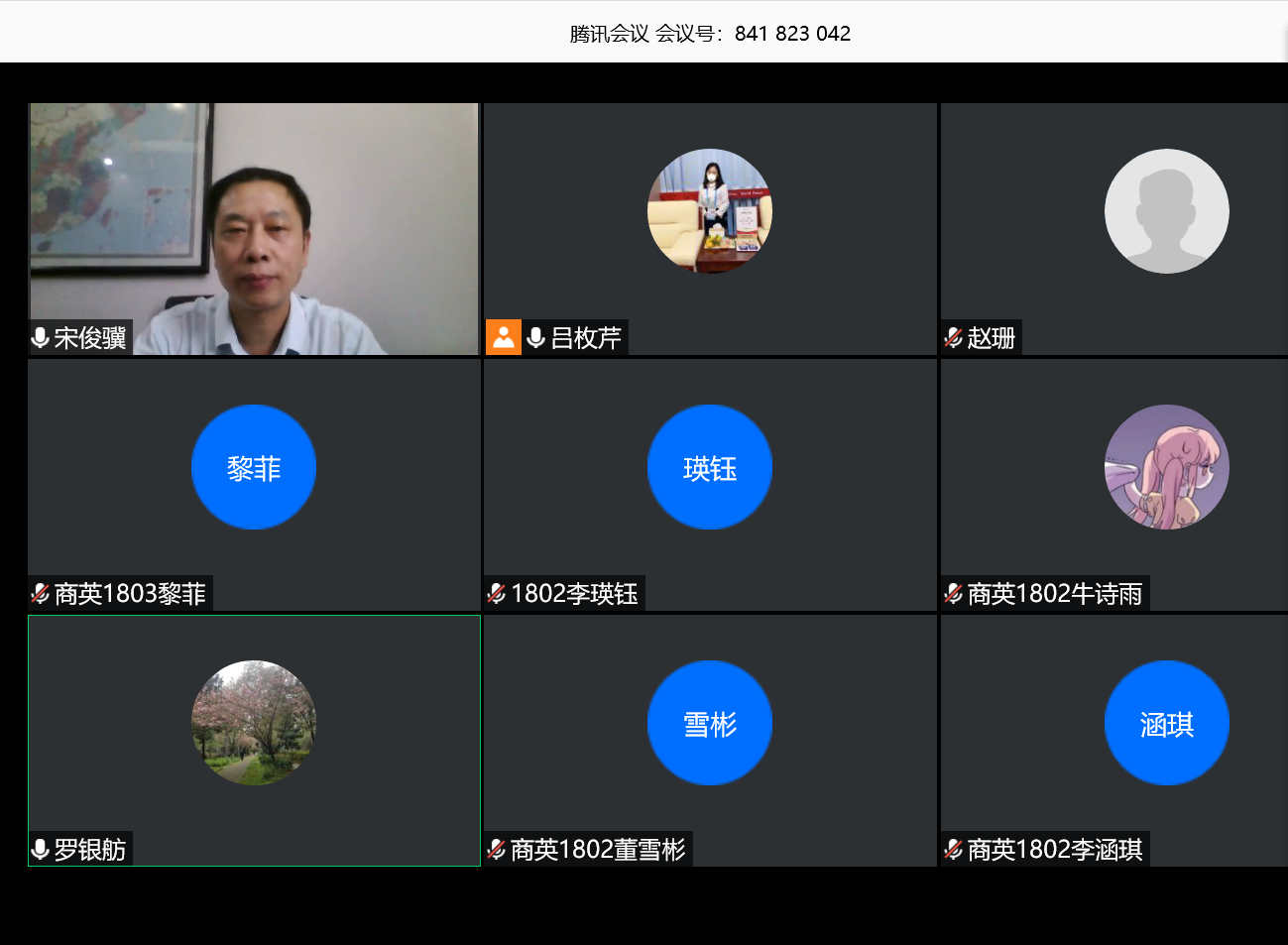The image size is (1288, 945).
Task: Click the blue 雪彬 avatar circle
Action: click(710, 723)
